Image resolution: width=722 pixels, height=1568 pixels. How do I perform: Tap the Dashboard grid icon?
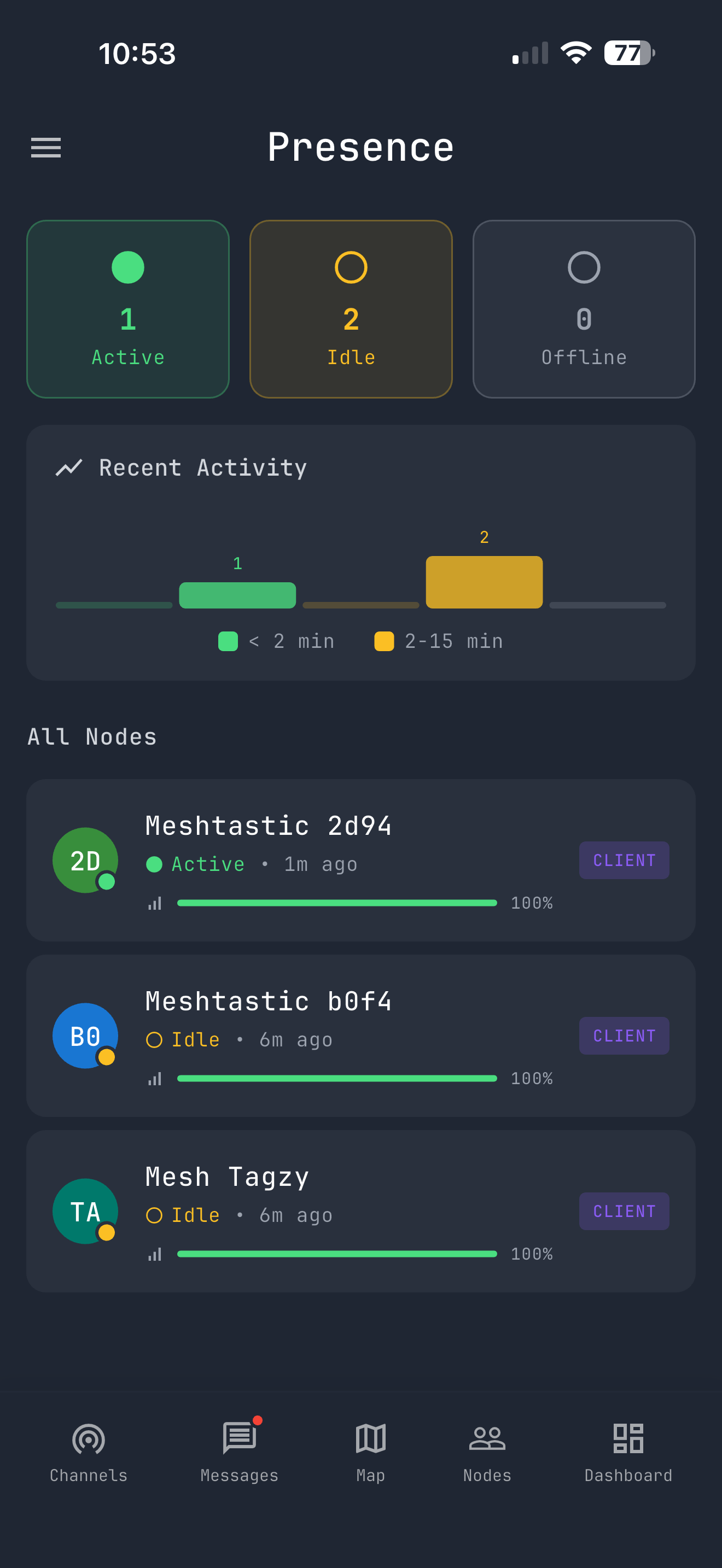628,1438
